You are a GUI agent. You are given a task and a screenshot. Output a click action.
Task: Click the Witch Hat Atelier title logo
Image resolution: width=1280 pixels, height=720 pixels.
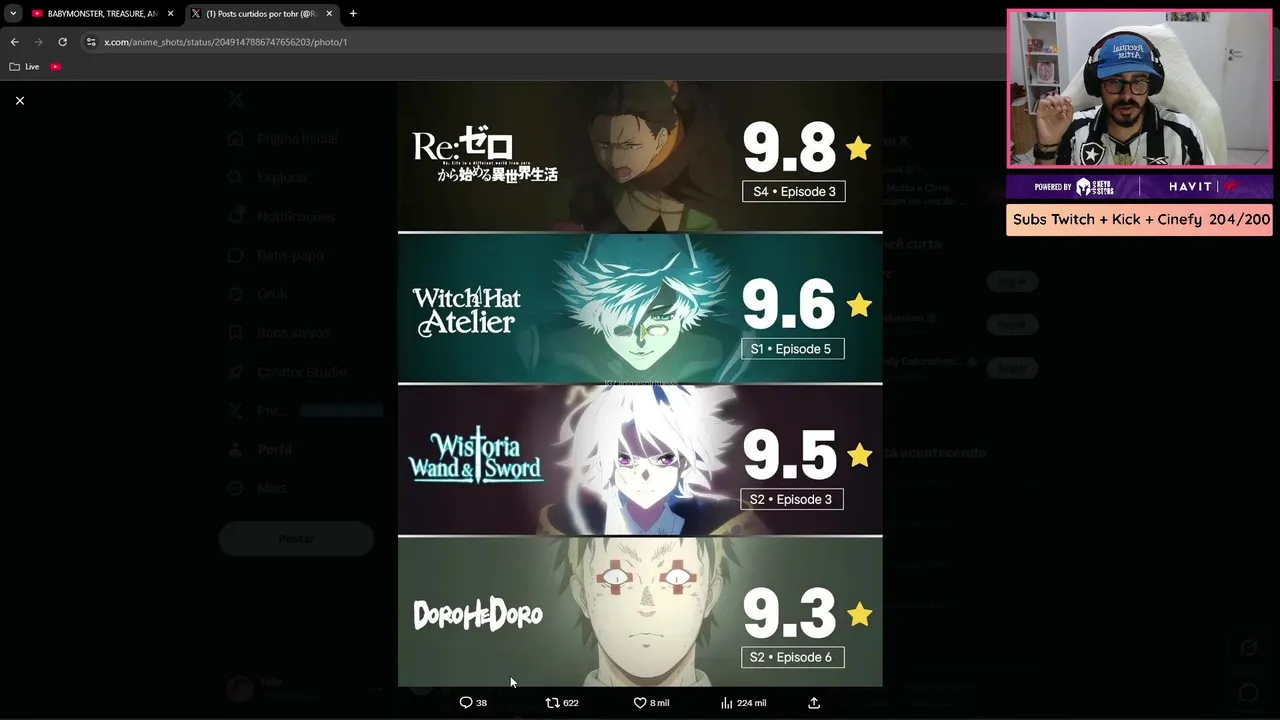[466, 311]
